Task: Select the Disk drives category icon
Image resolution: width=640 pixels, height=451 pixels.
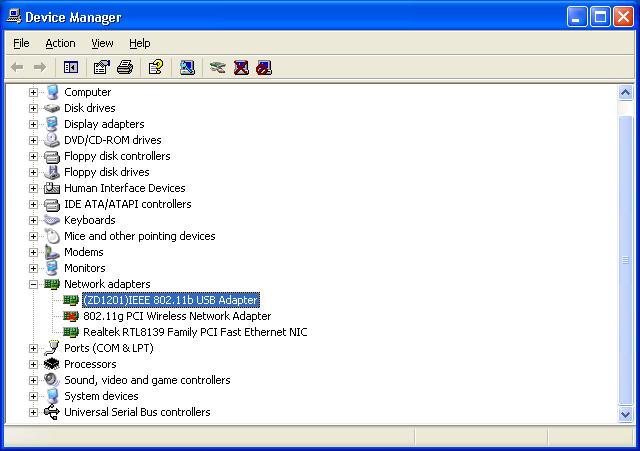Action: (52, 108)
